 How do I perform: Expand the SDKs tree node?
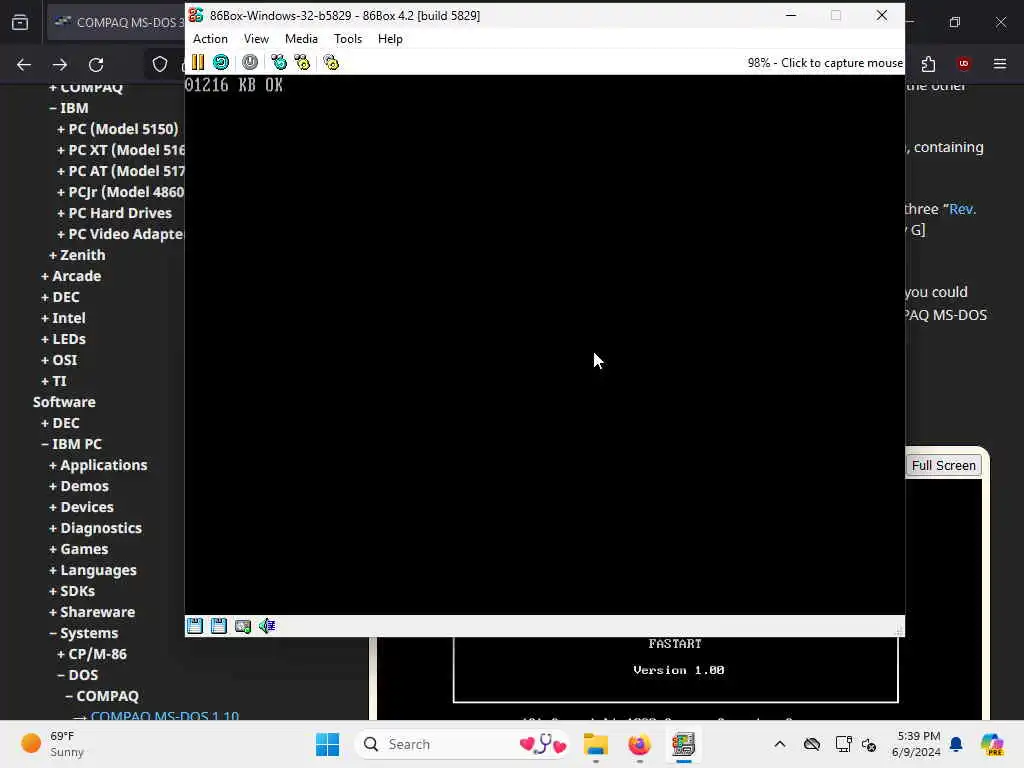point(72,591)
